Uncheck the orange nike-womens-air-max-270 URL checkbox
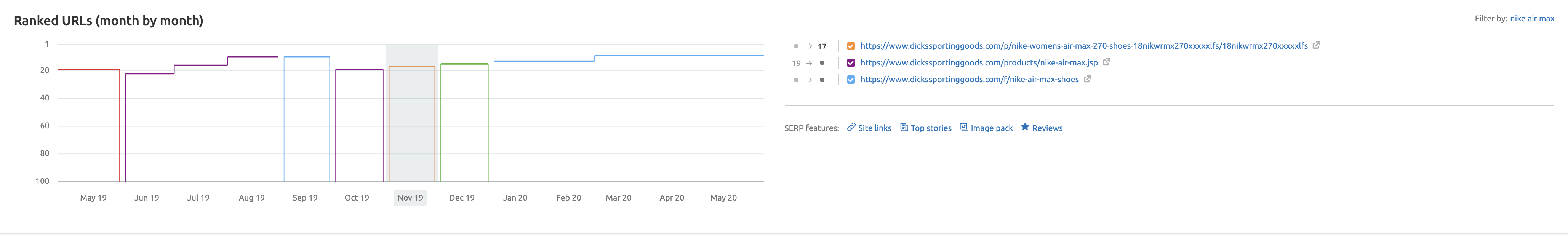1568x236 pixels. [x=851, y=46]
